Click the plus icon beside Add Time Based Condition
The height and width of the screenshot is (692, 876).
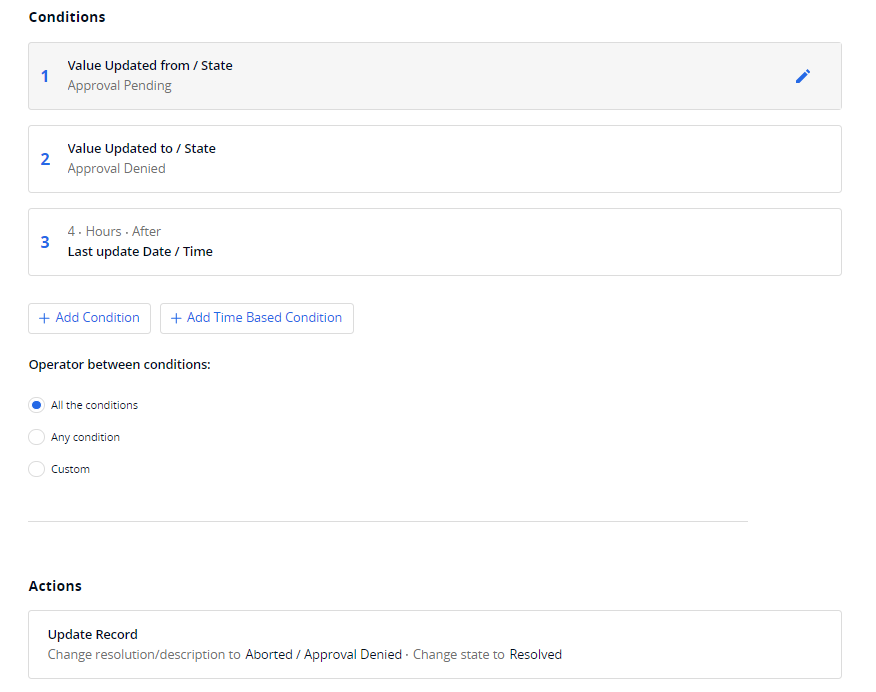[176, 318]
